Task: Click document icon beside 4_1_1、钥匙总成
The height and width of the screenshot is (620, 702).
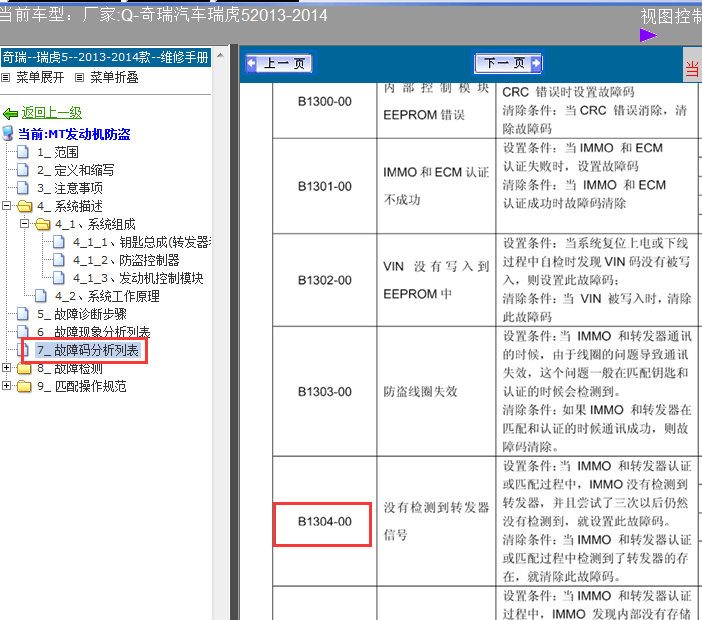Action: point(59,242)
